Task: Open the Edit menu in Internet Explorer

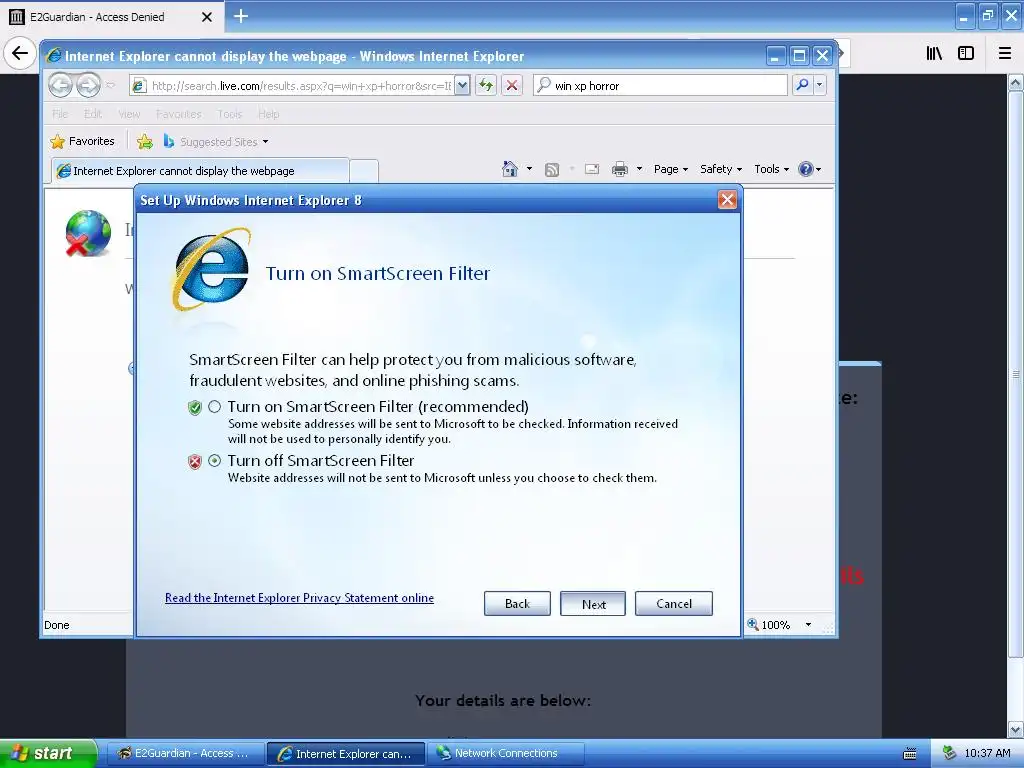Action: click(93, 114)
